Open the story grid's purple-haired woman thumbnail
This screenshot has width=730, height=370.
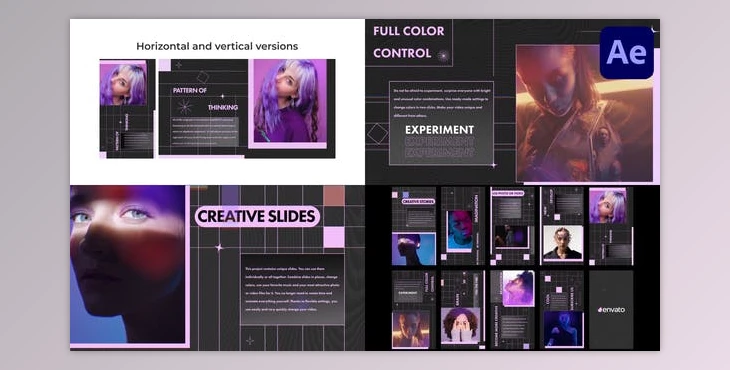(x=611, y=226)
